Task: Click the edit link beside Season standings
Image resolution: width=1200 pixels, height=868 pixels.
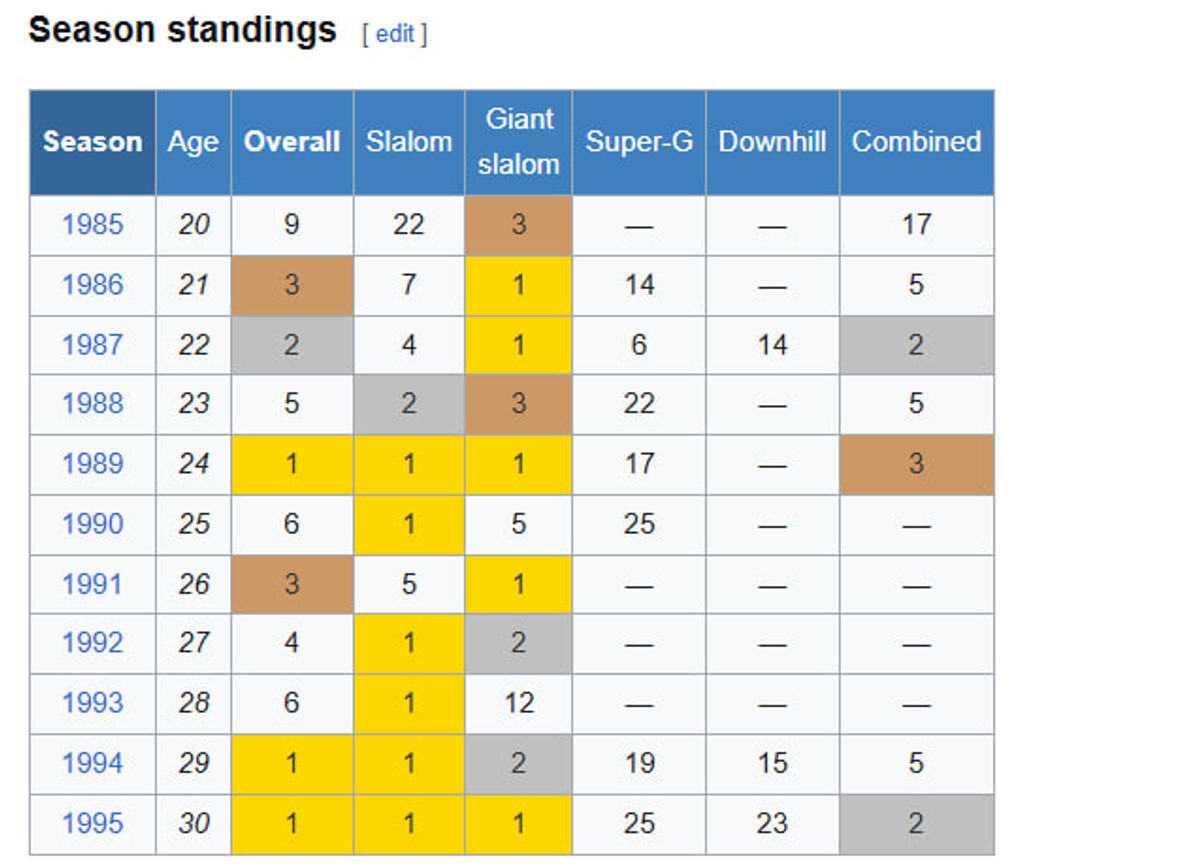Action: [x=395, y=34]
